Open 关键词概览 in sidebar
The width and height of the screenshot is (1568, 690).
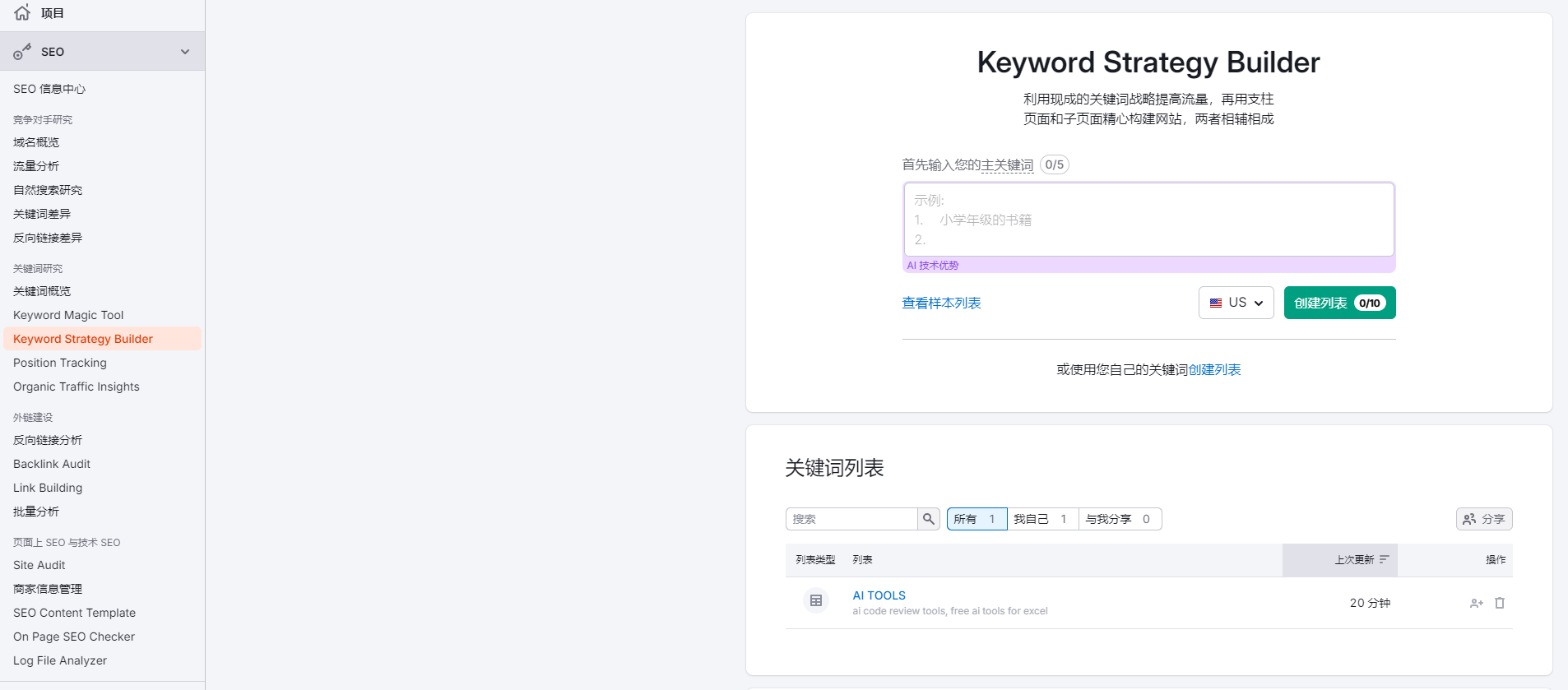(x=42, y=291)
